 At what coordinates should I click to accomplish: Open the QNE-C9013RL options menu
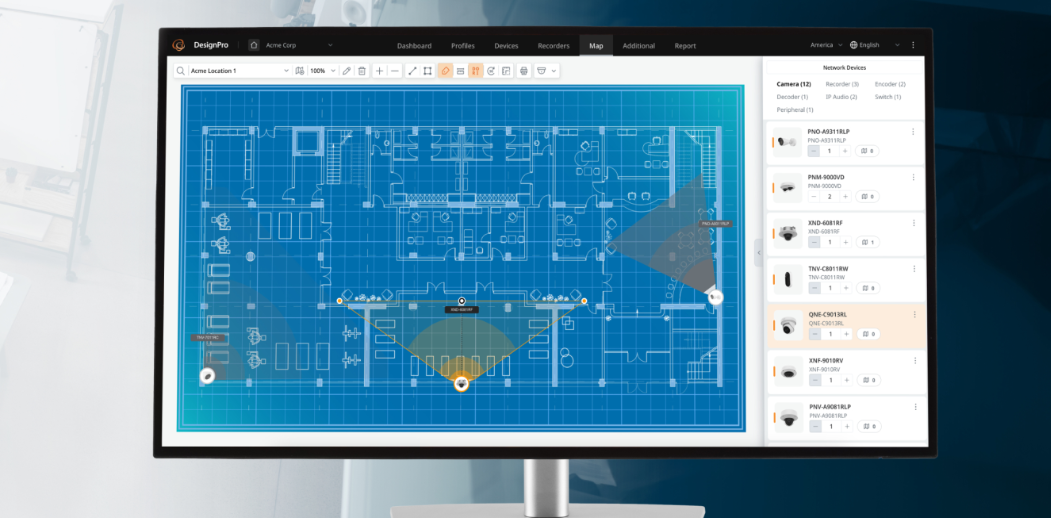click(914, 314)
